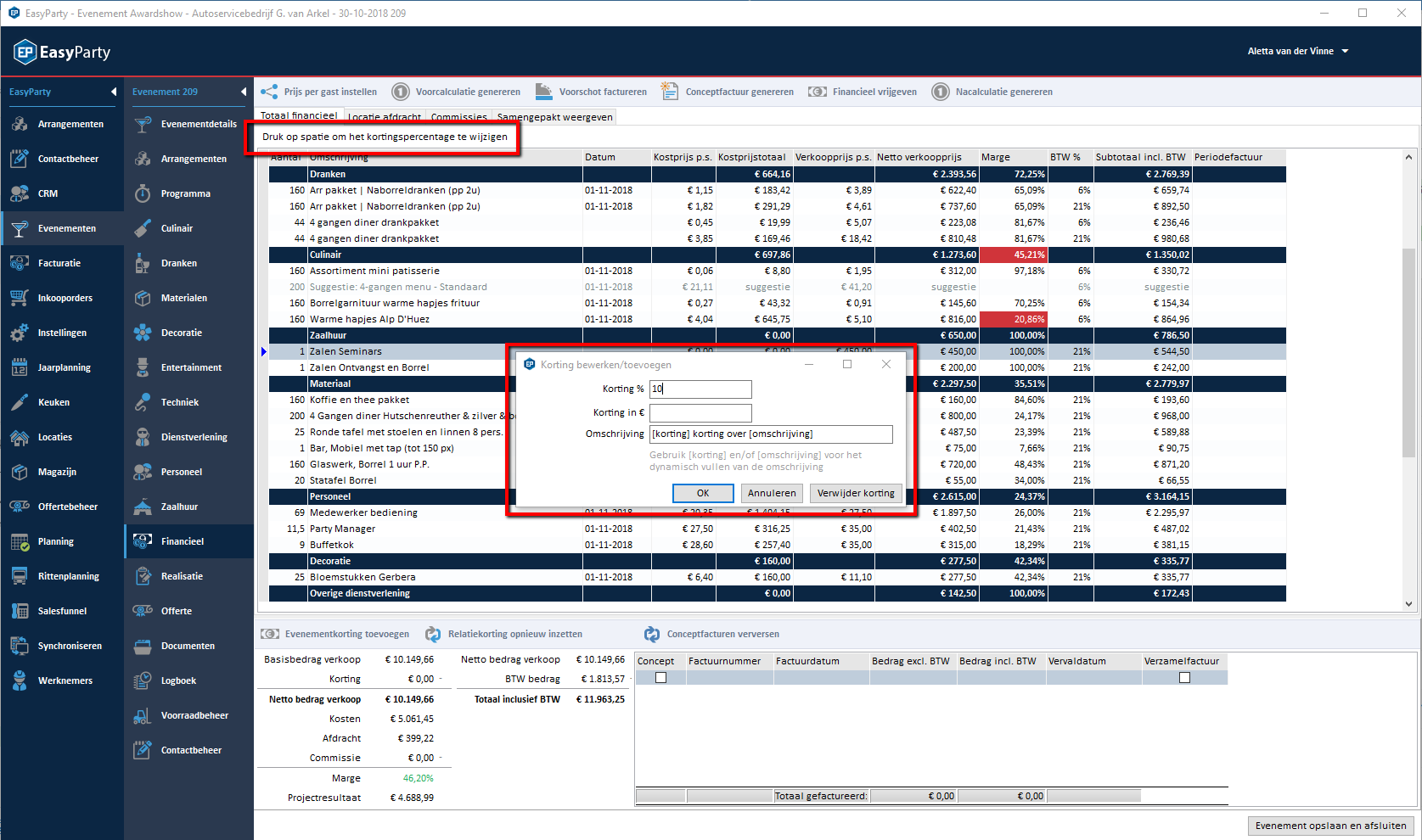
Task: Select the Party Manager row
Action: [778, 529]
